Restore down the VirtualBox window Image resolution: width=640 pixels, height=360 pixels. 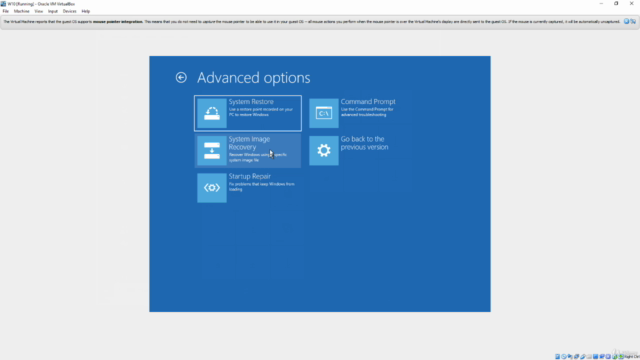(616, 3)
